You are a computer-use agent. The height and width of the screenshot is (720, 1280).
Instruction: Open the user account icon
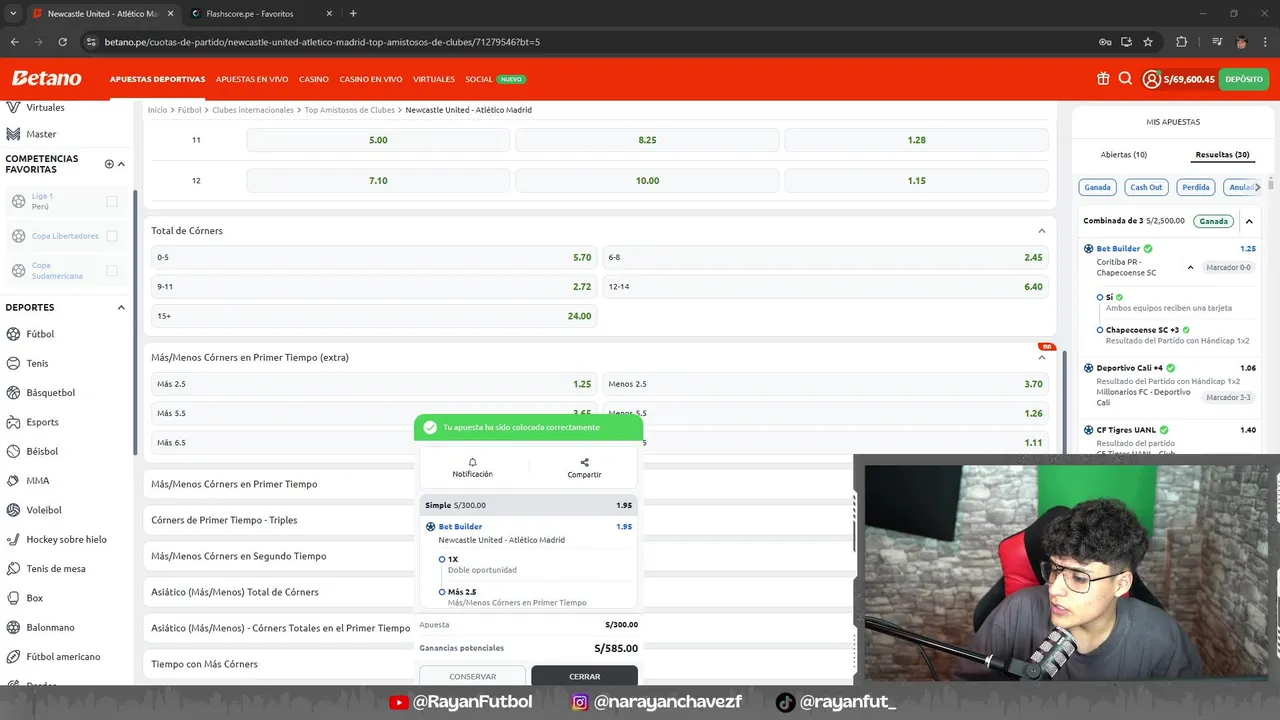pos(1152,79)
